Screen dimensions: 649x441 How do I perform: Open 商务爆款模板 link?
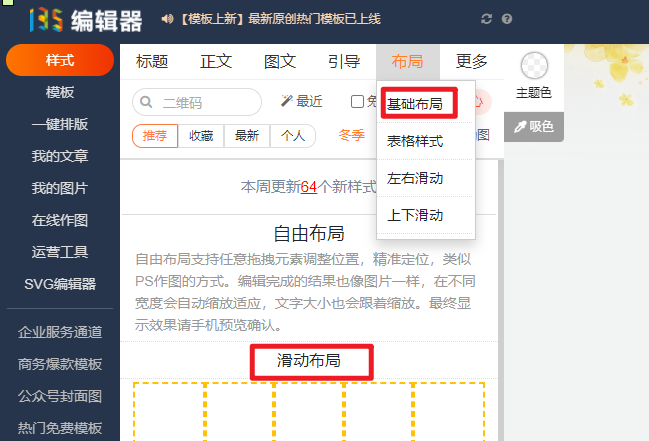coord(60,364)
